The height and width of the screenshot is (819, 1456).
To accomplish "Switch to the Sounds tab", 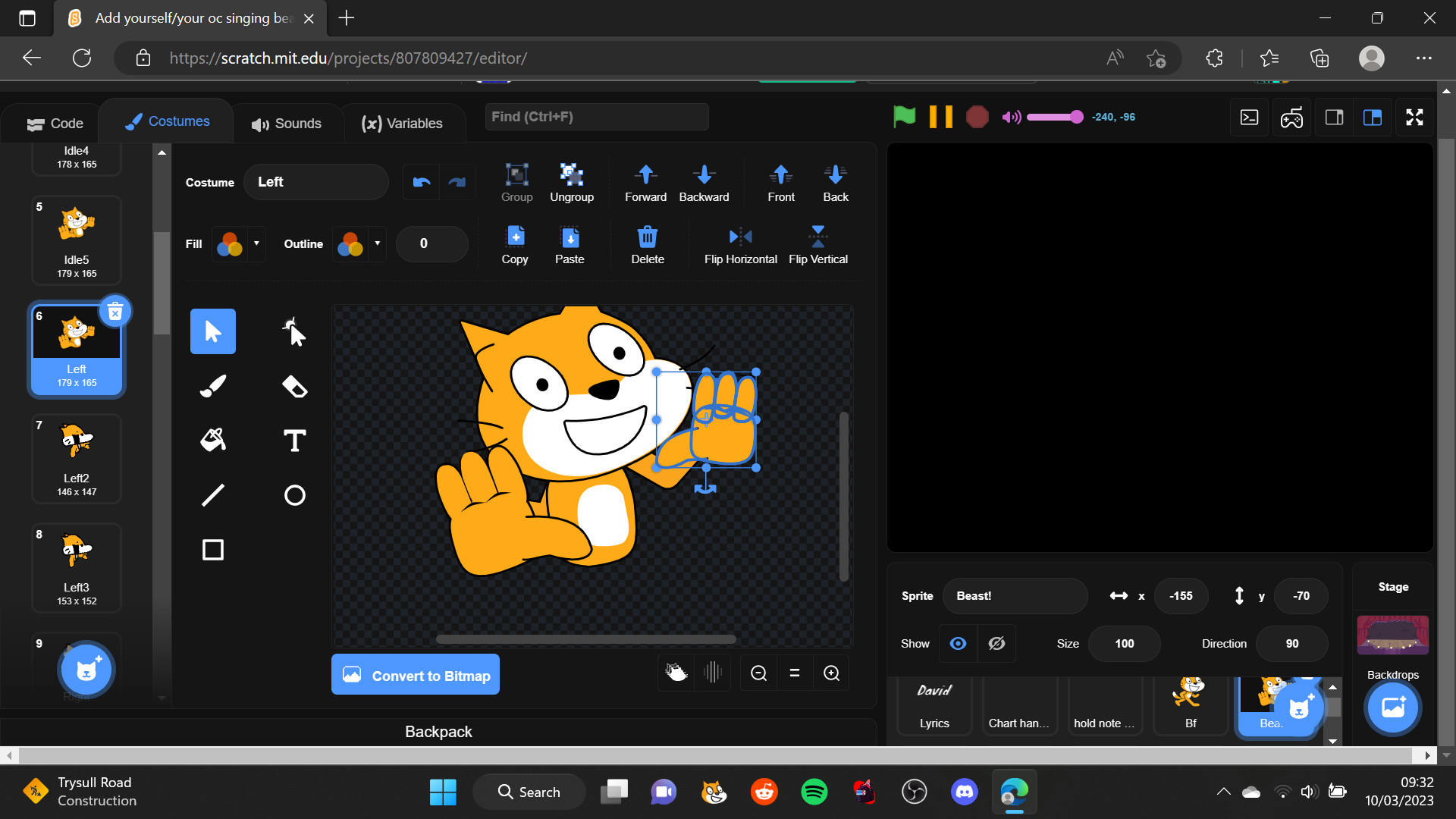I will point(287,122).
